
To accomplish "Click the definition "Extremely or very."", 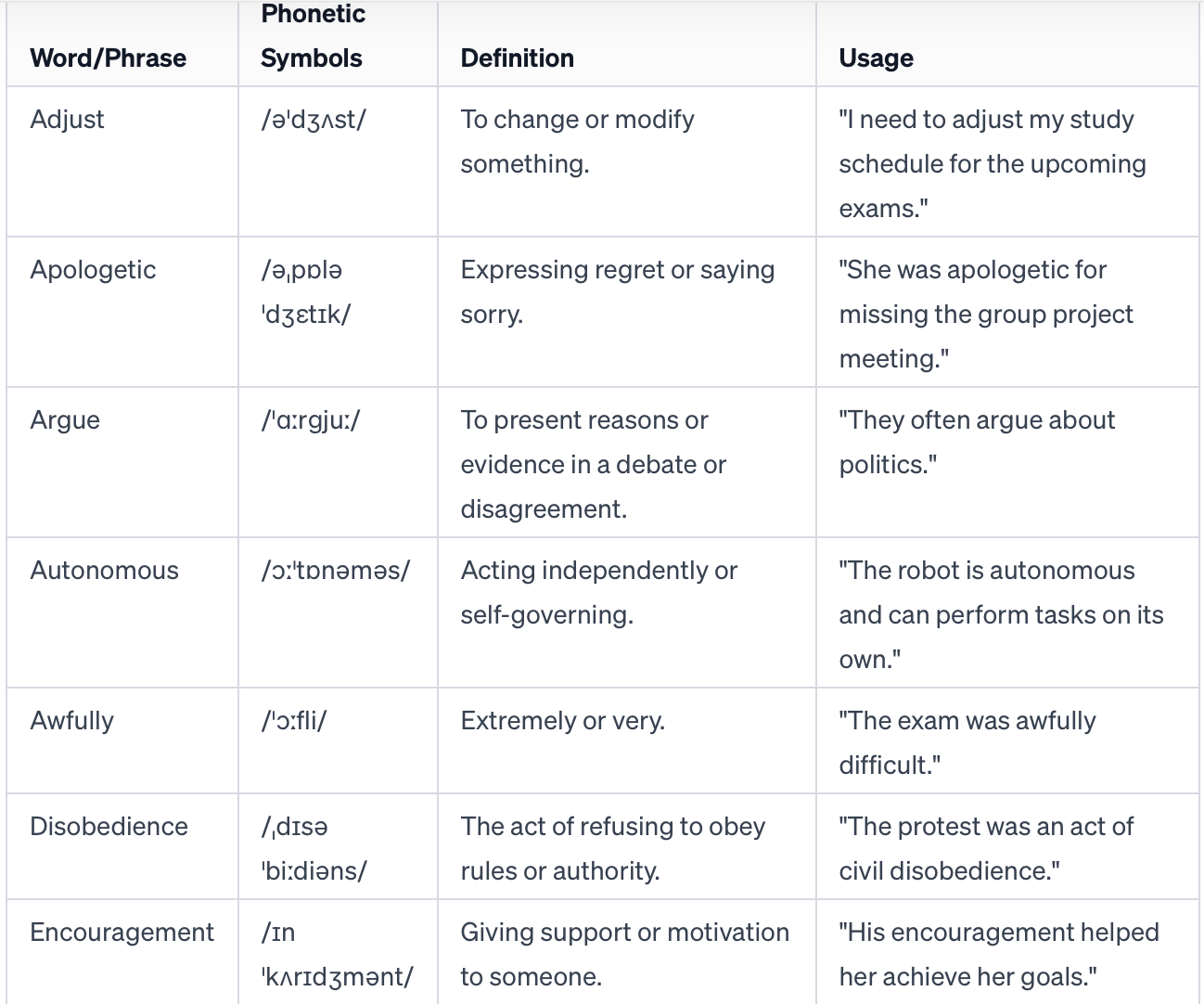I will pyautogui.click(x=562, y=721).
